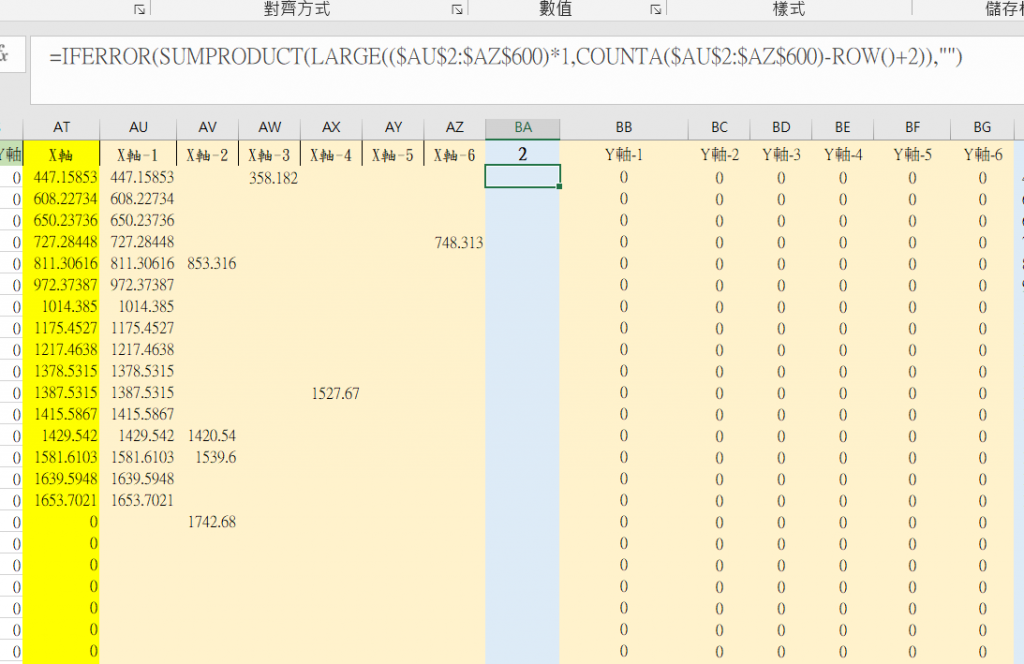The image size is (1024, 664).
Task: Click header cell Y軸-4
Action: (842, 155)
